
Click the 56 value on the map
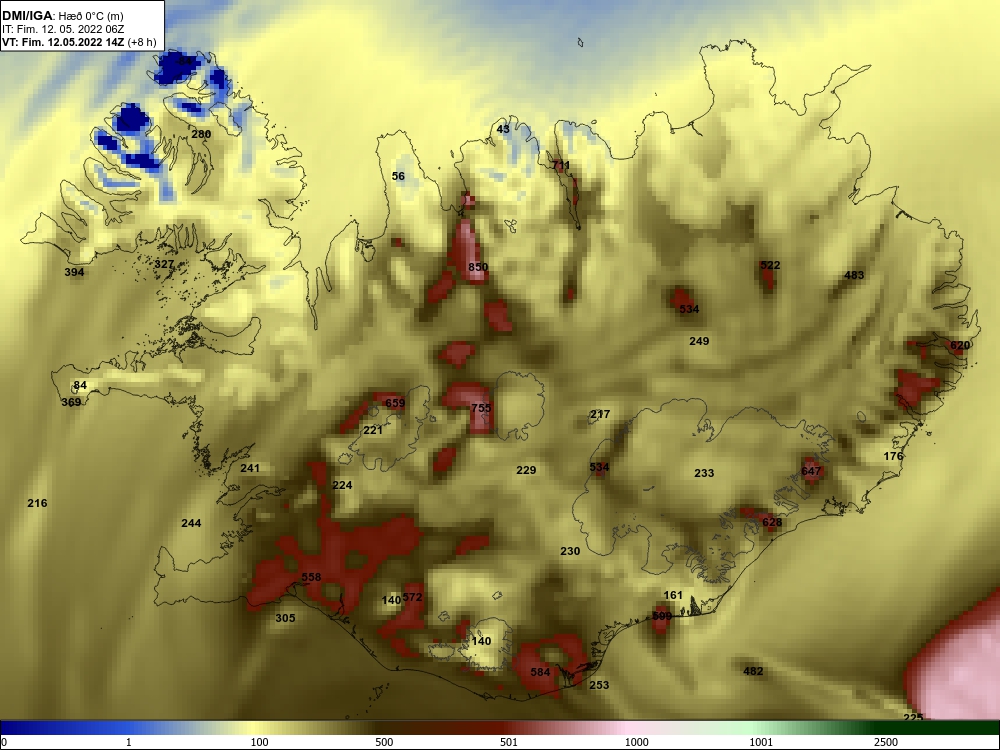pyautogui.click(x=398, y=176)
